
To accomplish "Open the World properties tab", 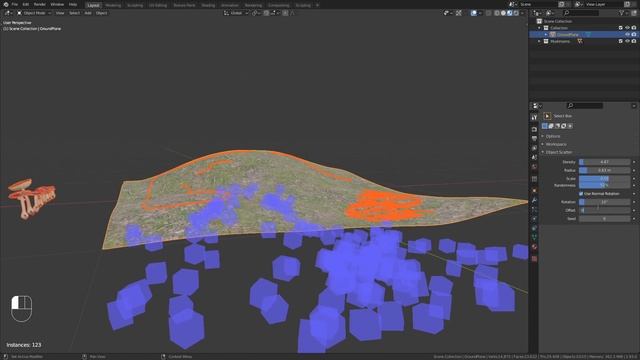I will click(x=534, y=167).
